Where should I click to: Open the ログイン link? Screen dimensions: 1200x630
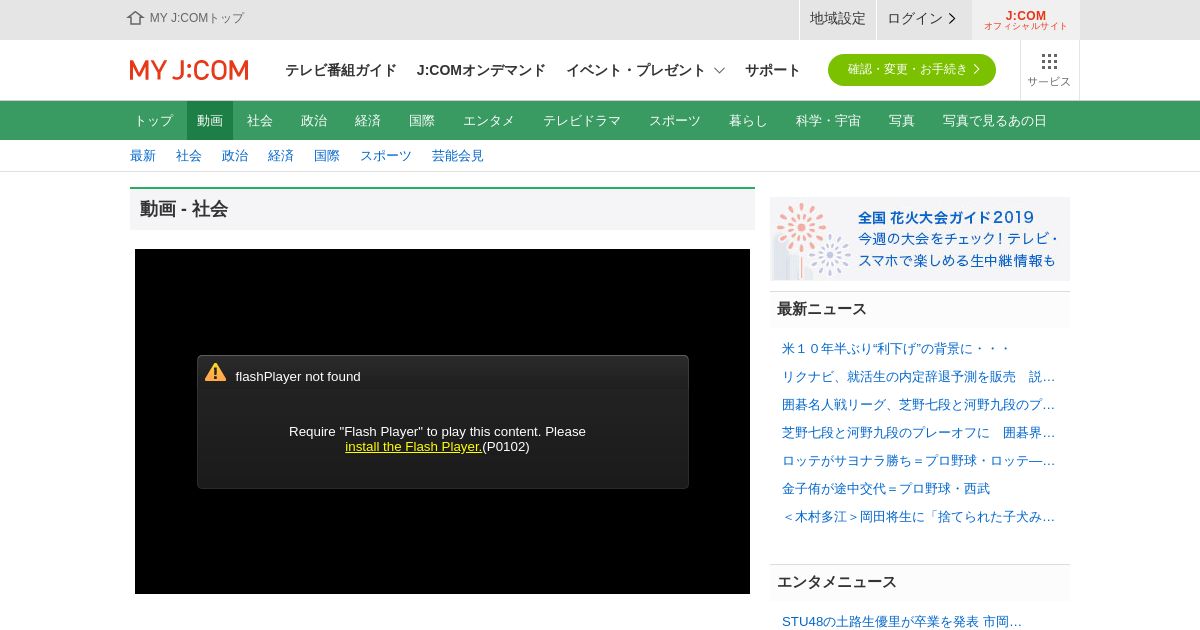tap(923, 18)
